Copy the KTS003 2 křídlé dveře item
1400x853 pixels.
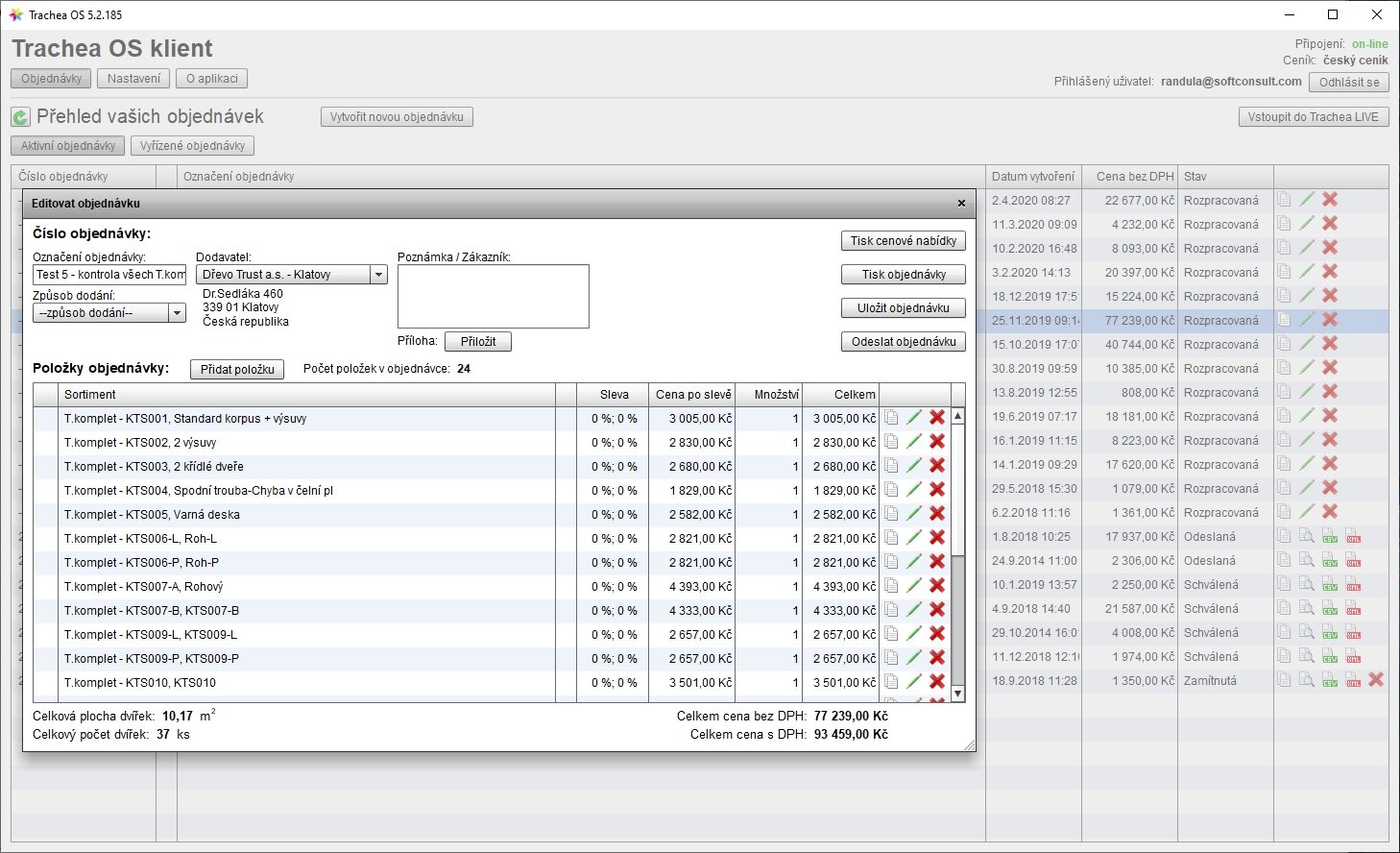pos(892,466)
